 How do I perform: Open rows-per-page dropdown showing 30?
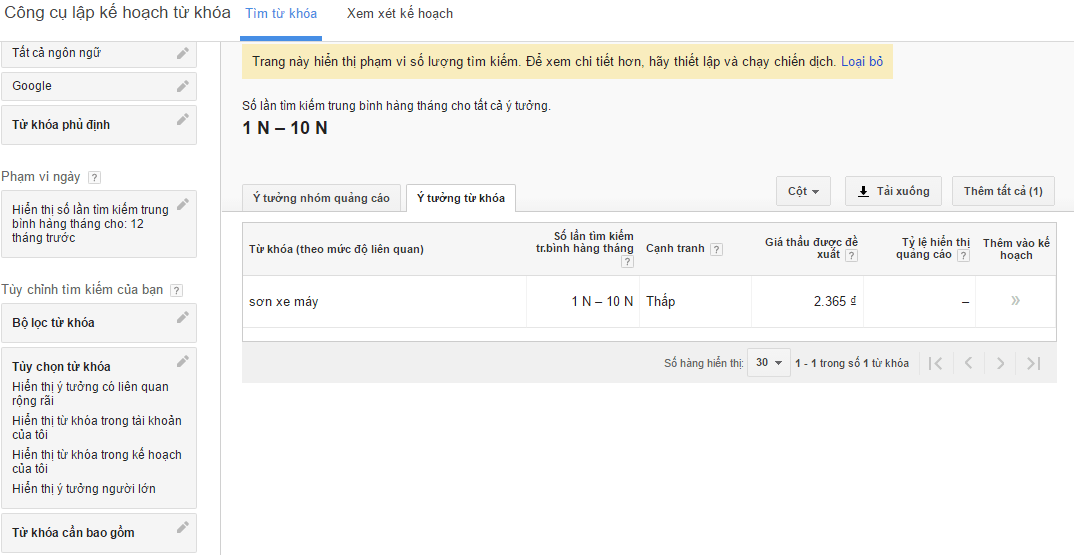click(769, 362)
